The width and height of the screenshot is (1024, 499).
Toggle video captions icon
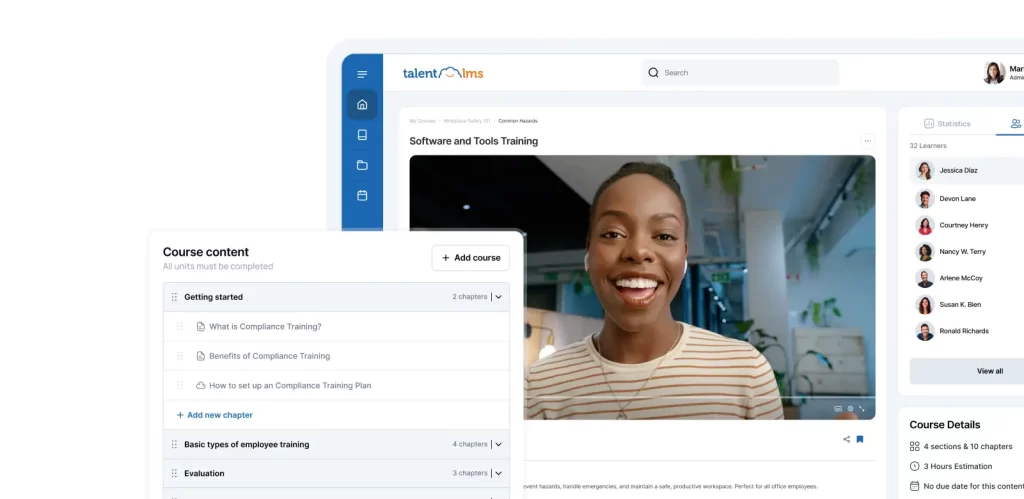pos(838,409)
